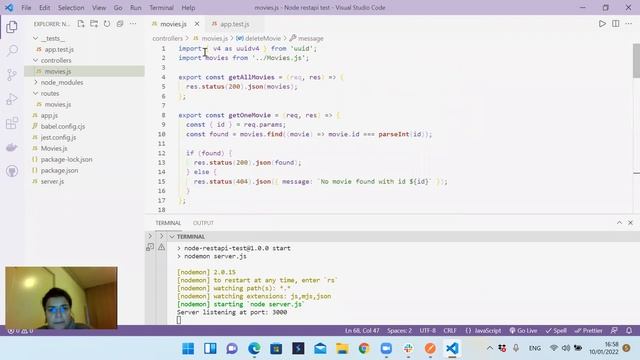Click the feedback icon in status bar
This screenshot has height=360, width=640.
(614, 331)
